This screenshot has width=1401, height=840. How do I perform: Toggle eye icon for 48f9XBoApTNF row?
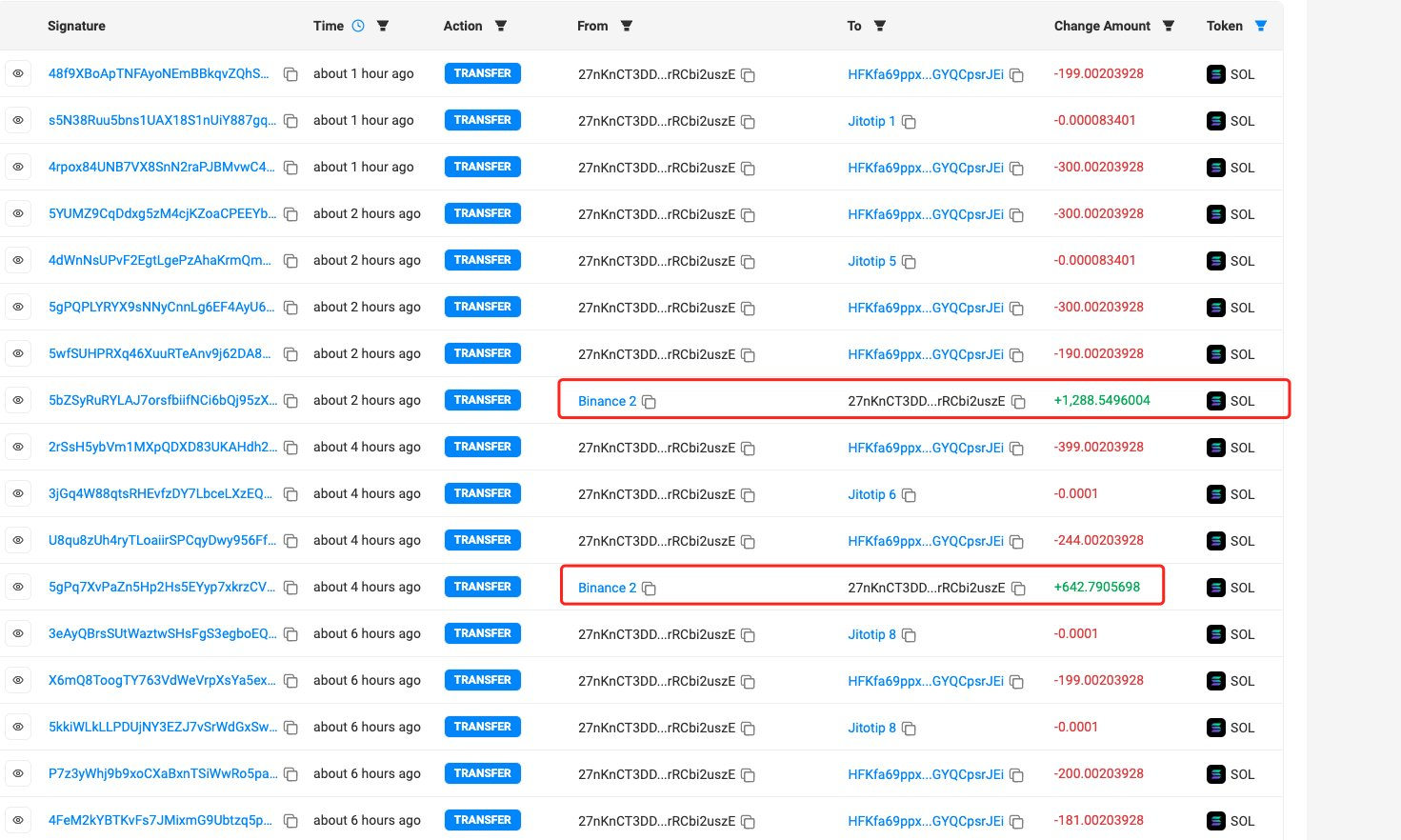(18, 73)
